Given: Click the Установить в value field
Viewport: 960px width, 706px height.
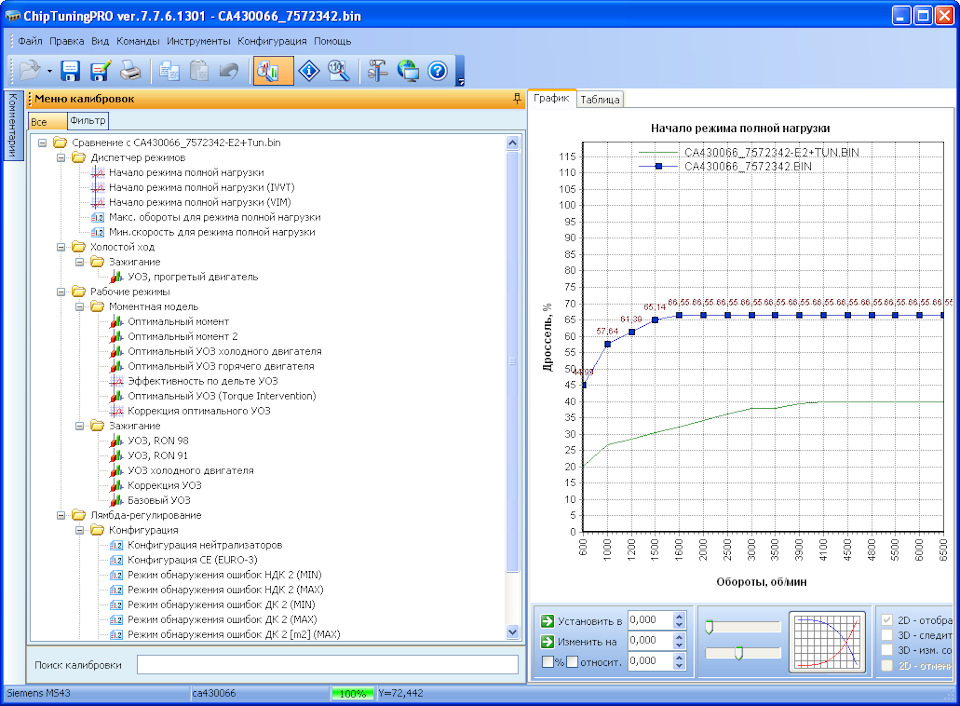Looking at the screenshot, I should pyautogui.click(x=651, y=620).
